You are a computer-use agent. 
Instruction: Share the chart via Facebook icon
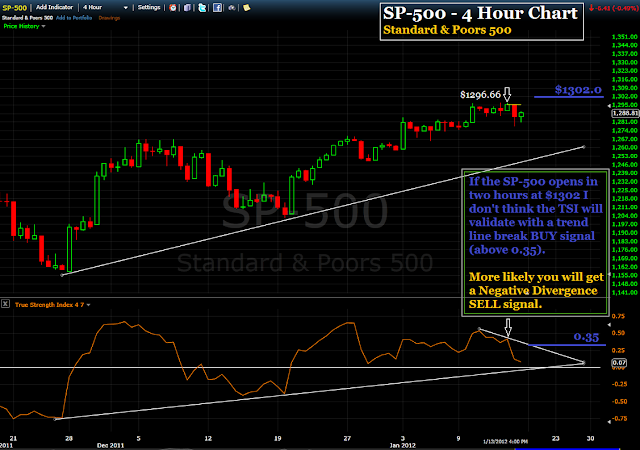click(217, 7)
